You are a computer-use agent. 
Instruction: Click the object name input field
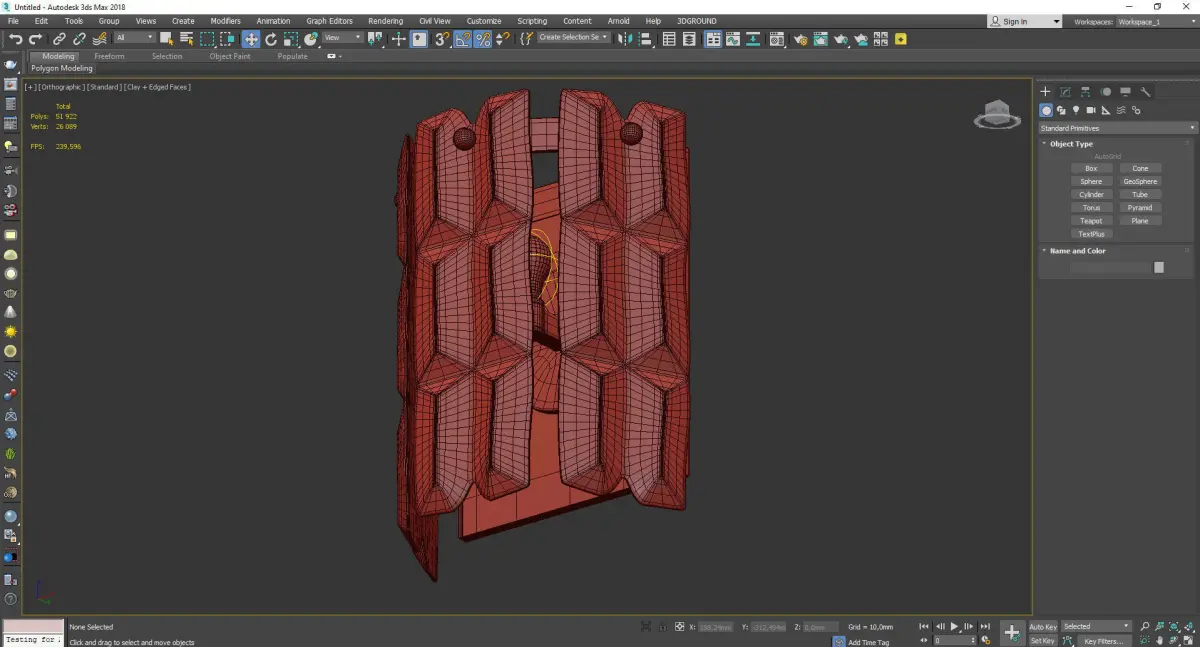(1111, 267)
